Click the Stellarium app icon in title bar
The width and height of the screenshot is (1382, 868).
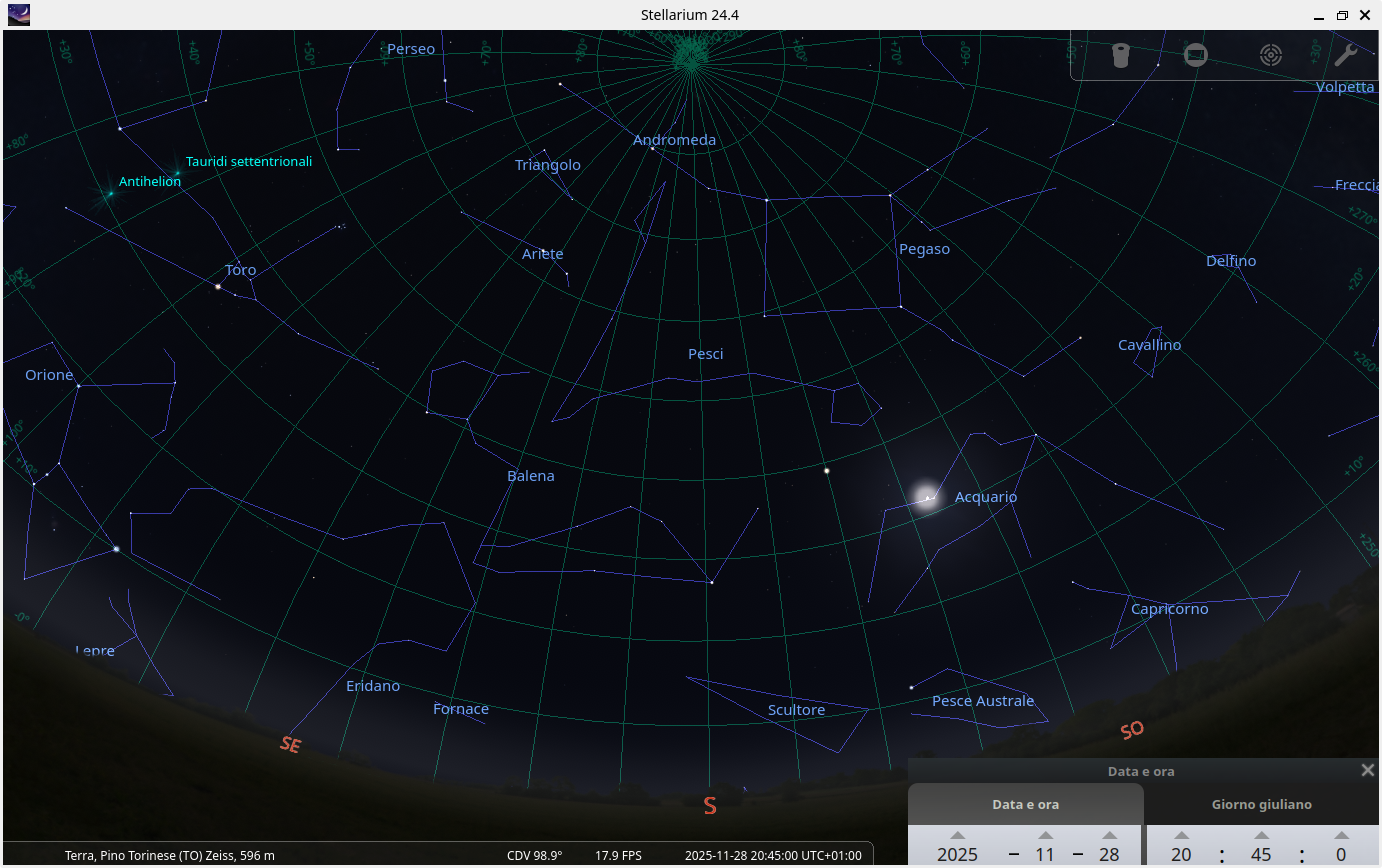click(18, 15)
